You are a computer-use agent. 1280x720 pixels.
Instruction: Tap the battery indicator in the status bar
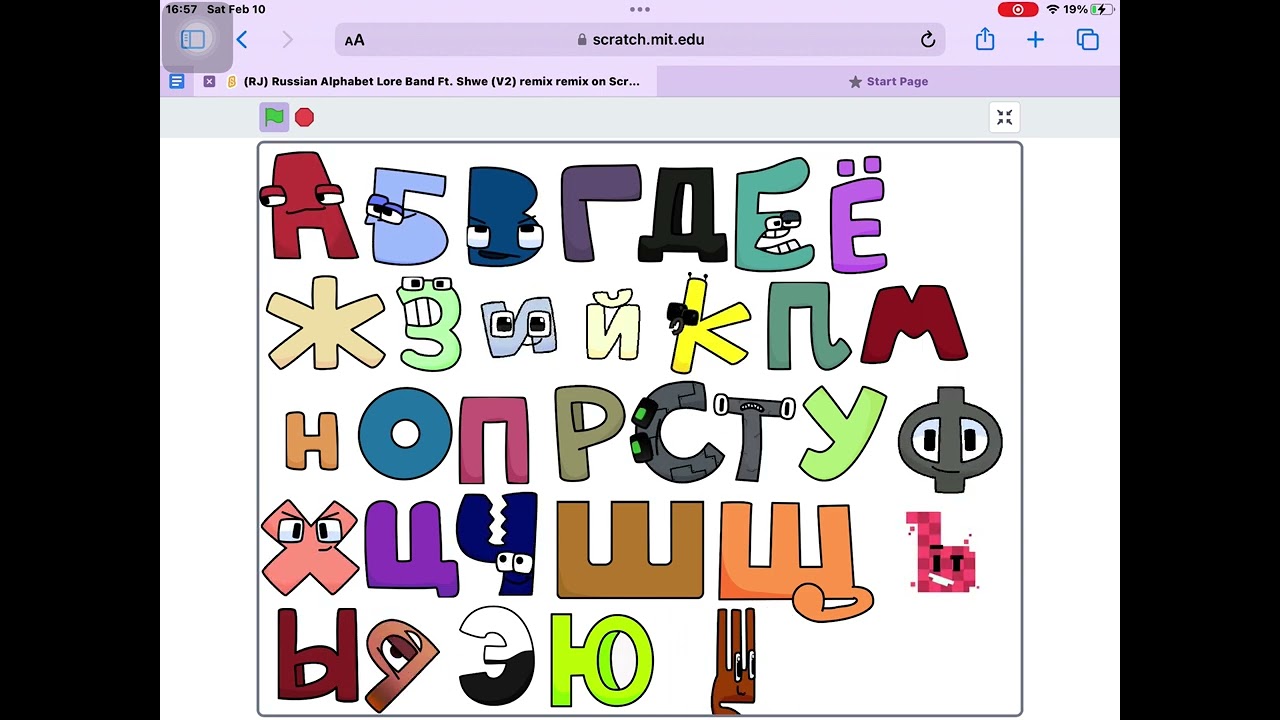1102,9
